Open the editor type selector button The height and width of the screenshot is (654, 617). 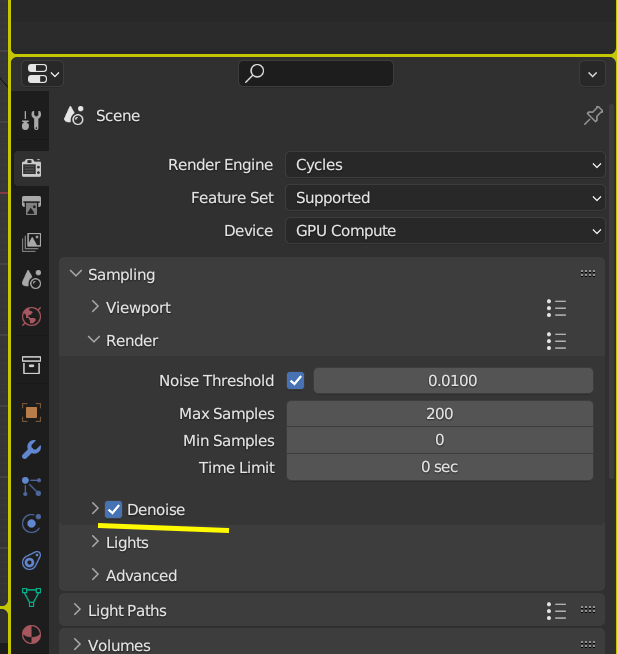click(x=42, y=73)
